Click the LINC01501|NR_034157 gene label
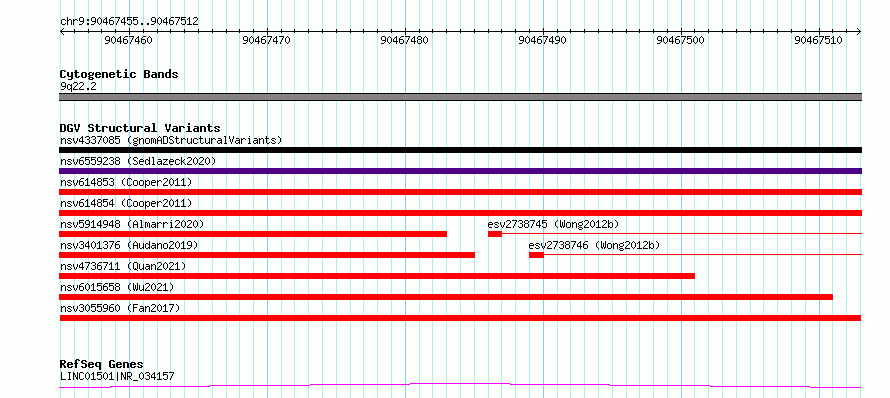This screenshot has height=398, width=890. click(117, 376)
